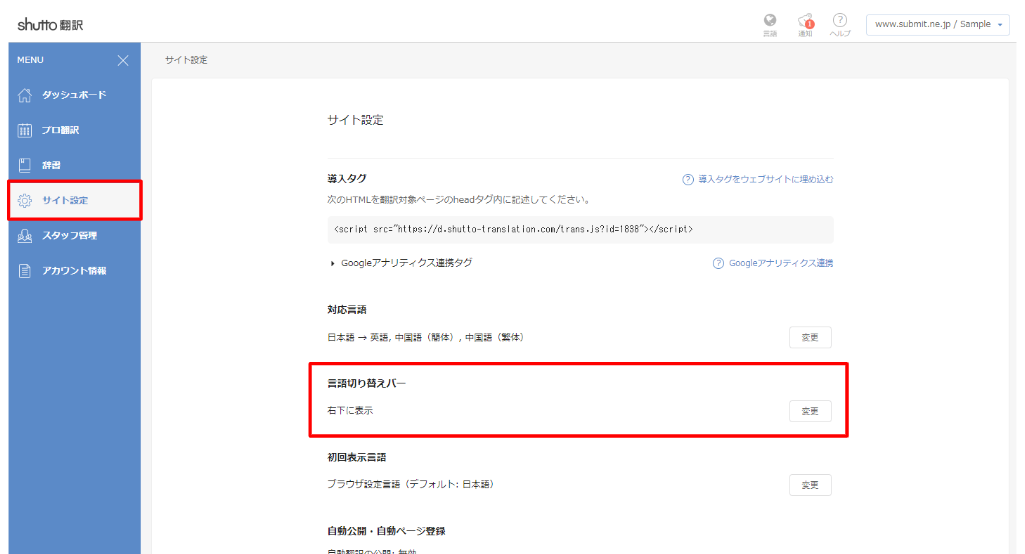Click the サイト設定 gear icon

tap(25, 201)
